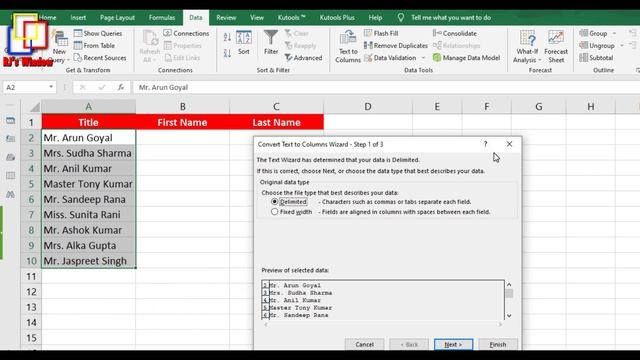This screenshot has width=640, height=360.
Task: Select cell Mrs. Sudha Sharma
Action: point(89,153)
